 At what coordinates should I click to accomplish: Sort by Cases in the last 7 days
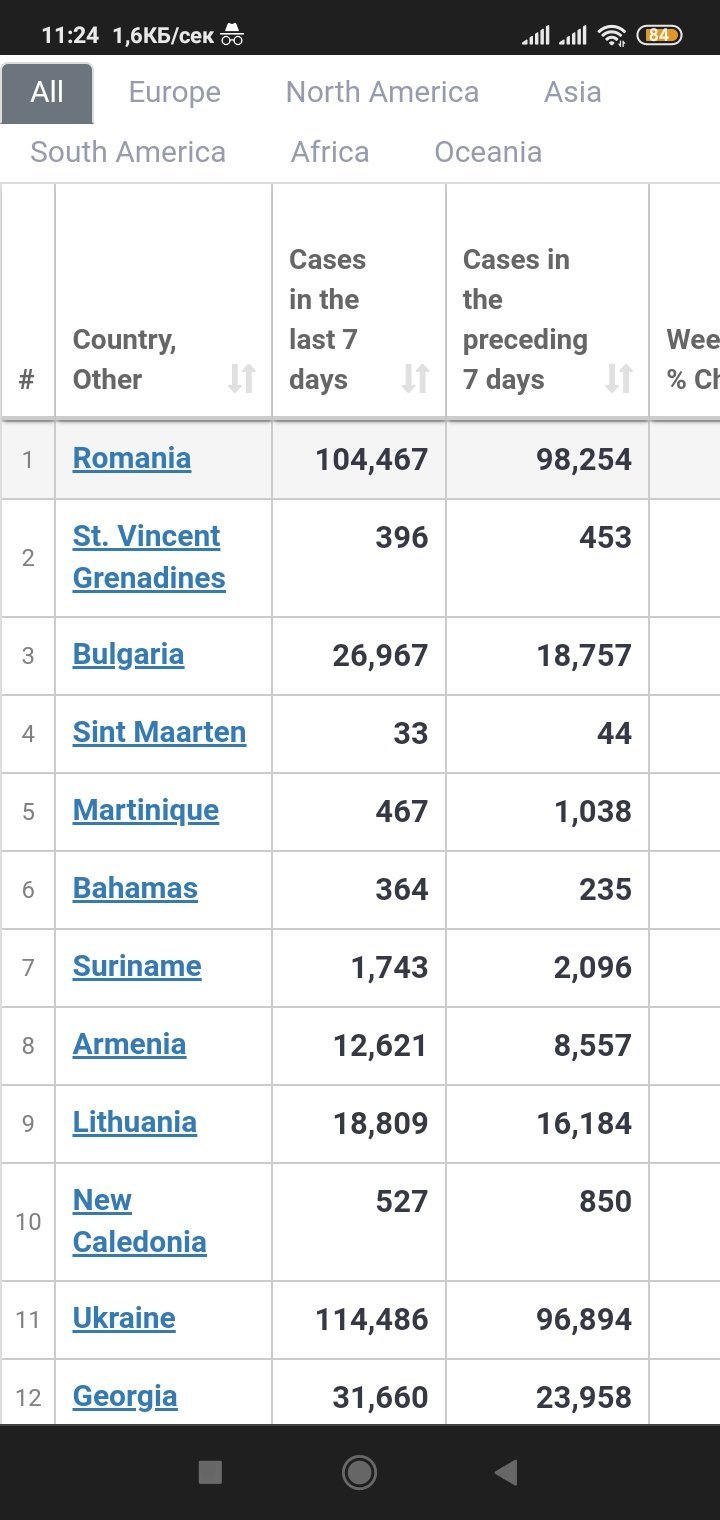point(416,379)
